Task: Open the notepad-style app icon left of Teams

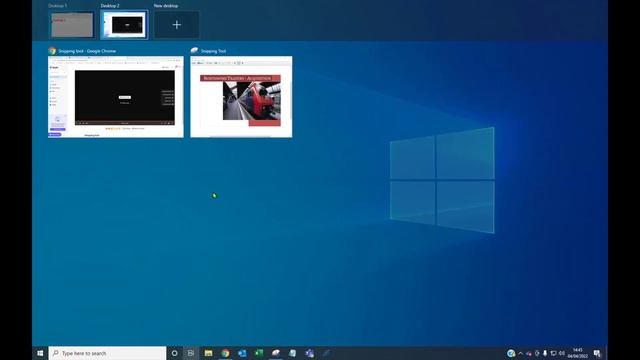Action: 293,353
